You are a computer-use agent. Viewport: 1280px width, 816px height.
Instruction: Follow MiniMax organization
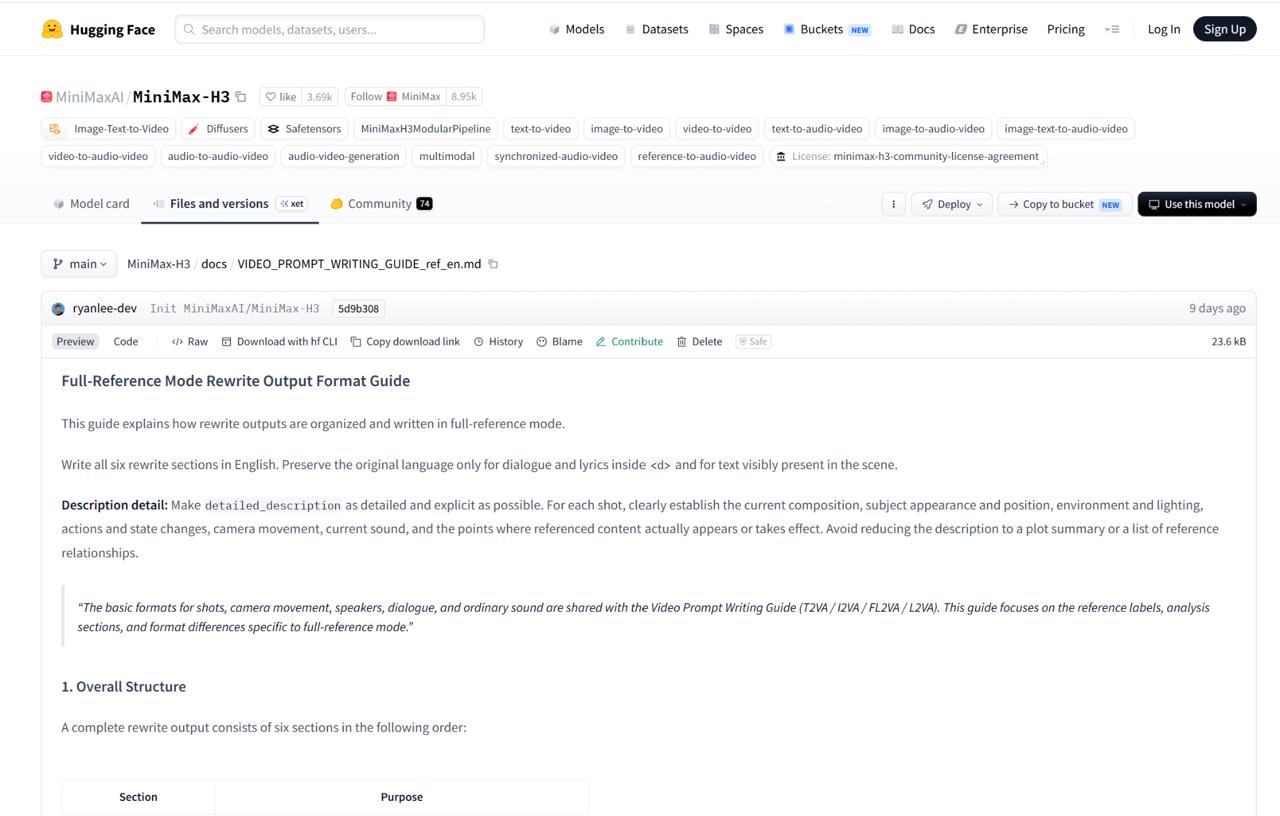click(395, 97)
